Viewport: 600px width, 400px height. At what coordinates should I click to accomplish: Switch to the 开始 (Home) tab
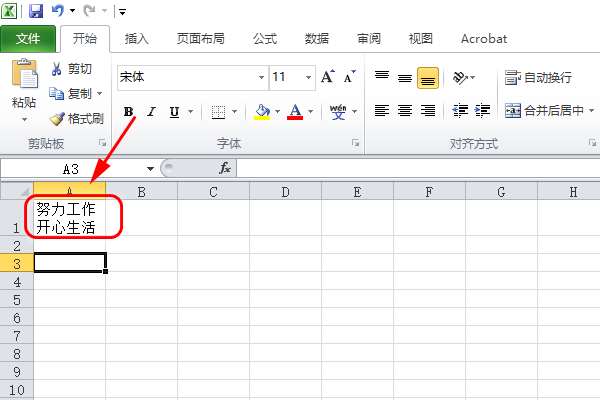click(85, 38)
